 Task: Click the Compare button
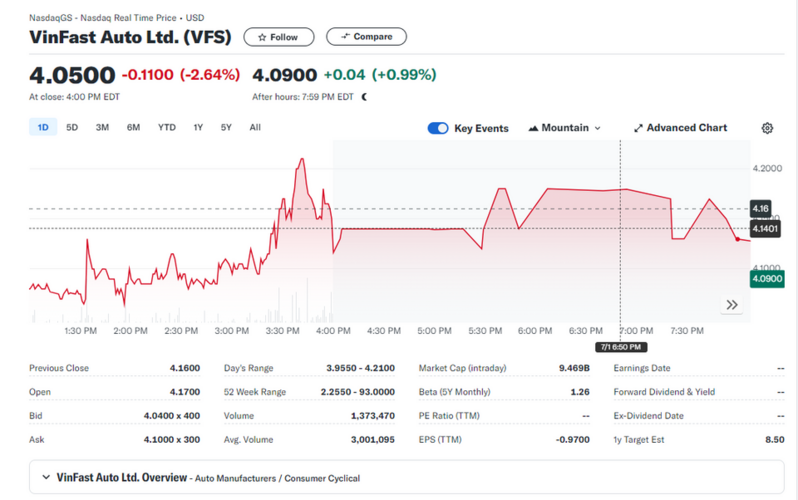point(366,37)
